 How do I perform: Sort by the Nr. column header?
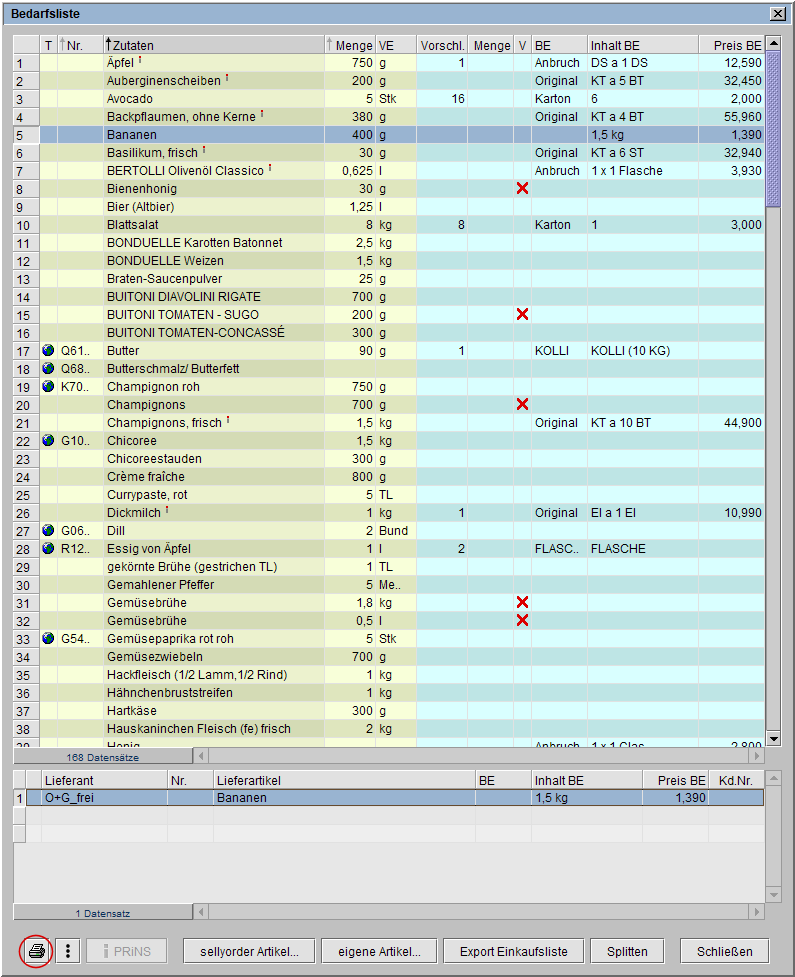click(x=80, y=45)
